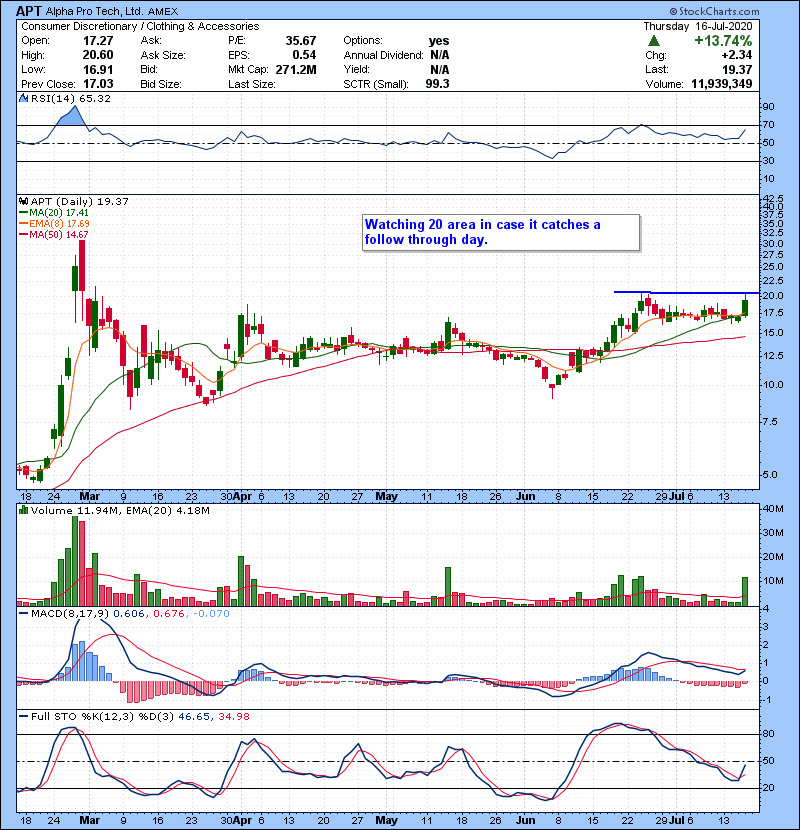Click the Yield N/A value

click(439, 69)
